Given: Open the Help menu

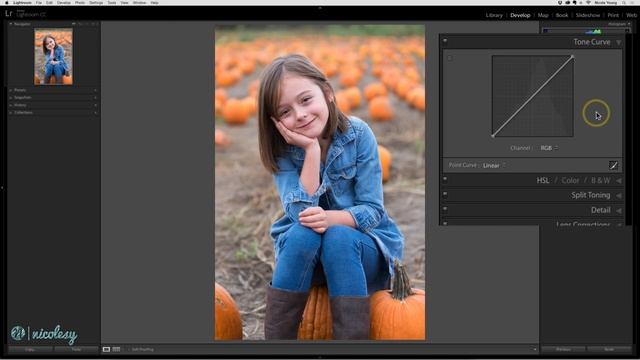Looking at the screenshot, I should (x=154, y=2).
